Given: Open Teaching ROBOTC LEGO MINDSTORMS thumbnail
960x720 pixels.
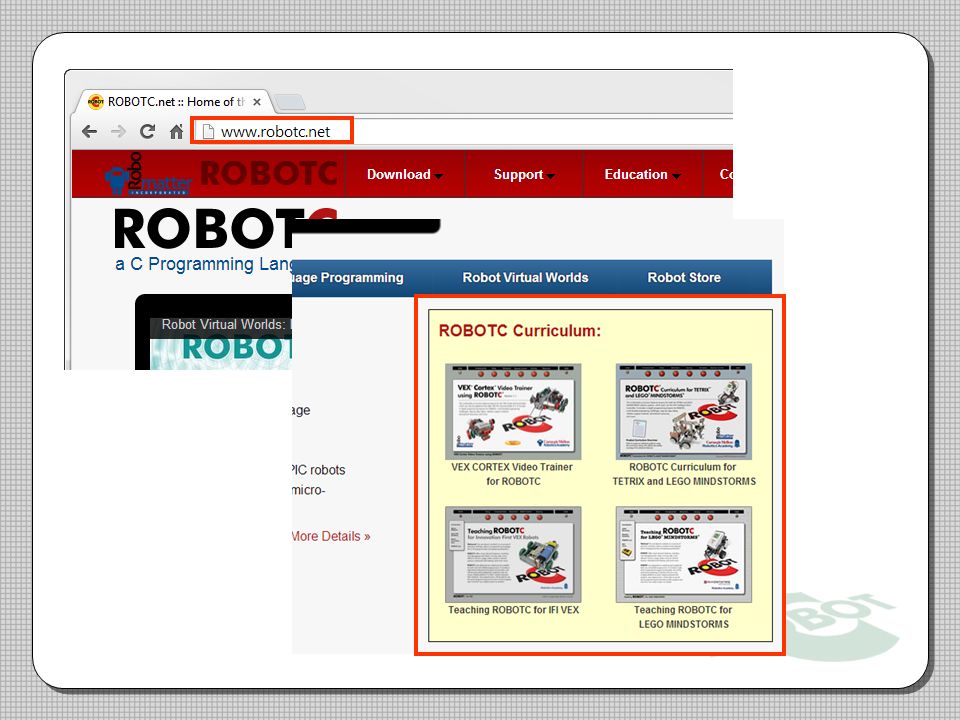Looking at the screenshot, I should (x=684, y=554).
